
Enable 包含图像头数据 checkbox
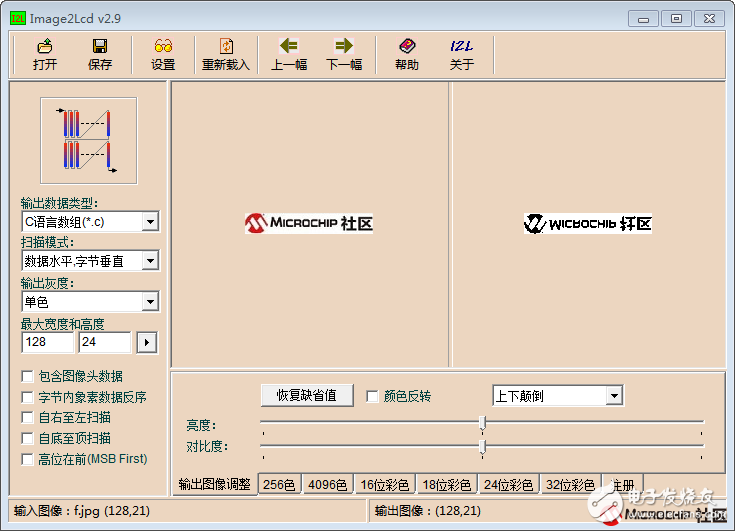pos(27,377)
